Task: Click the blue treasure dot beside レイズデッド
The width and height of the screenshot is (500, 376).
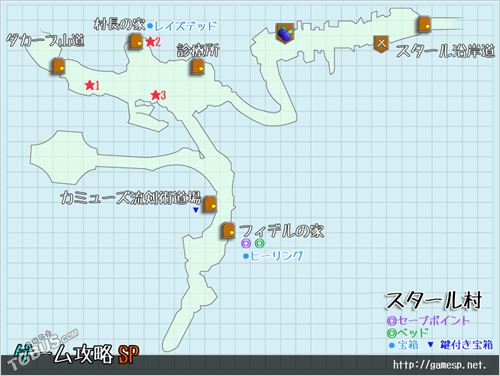Action: tap(150, 25)
